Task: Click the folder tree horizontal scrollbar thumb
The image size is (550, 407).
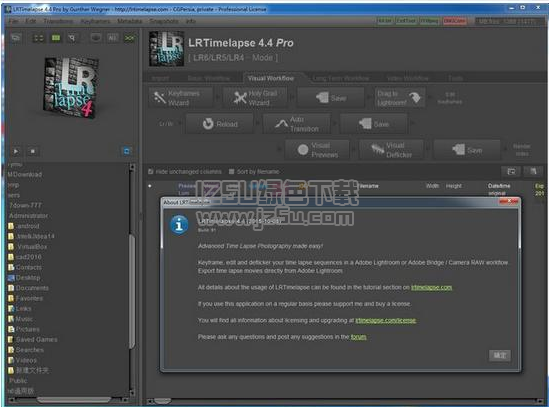Action: click(x=74, y=400)
